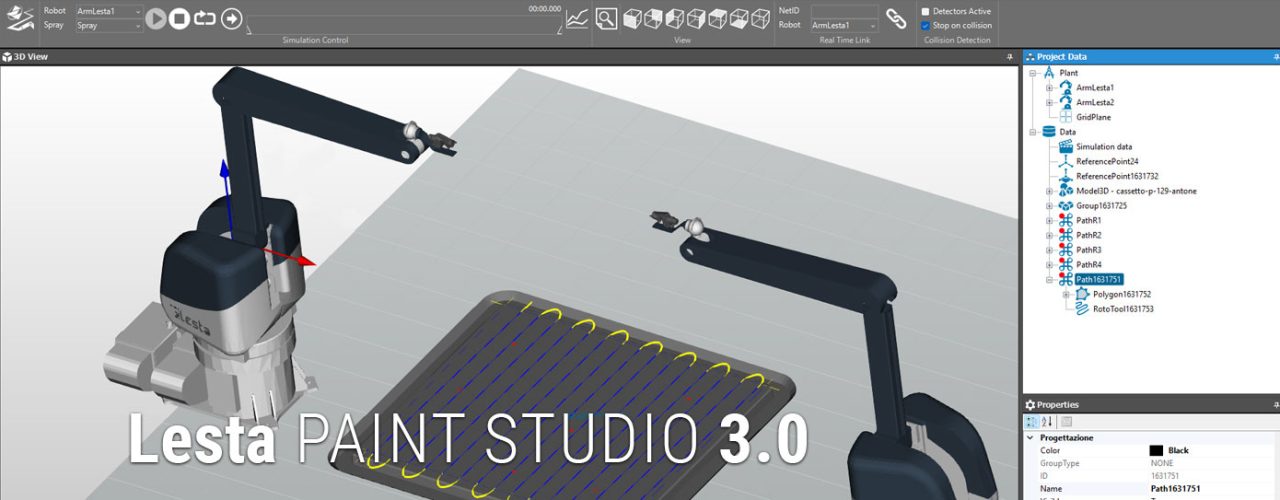
Task: Expand the ArmLesta2 tree node
Action: [x=1049, y=102]
